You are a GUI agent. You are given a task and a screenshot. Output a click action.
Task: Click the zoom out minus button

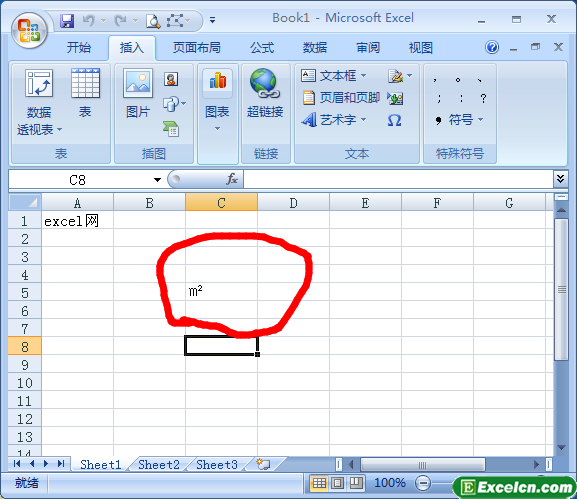(423, 483)
